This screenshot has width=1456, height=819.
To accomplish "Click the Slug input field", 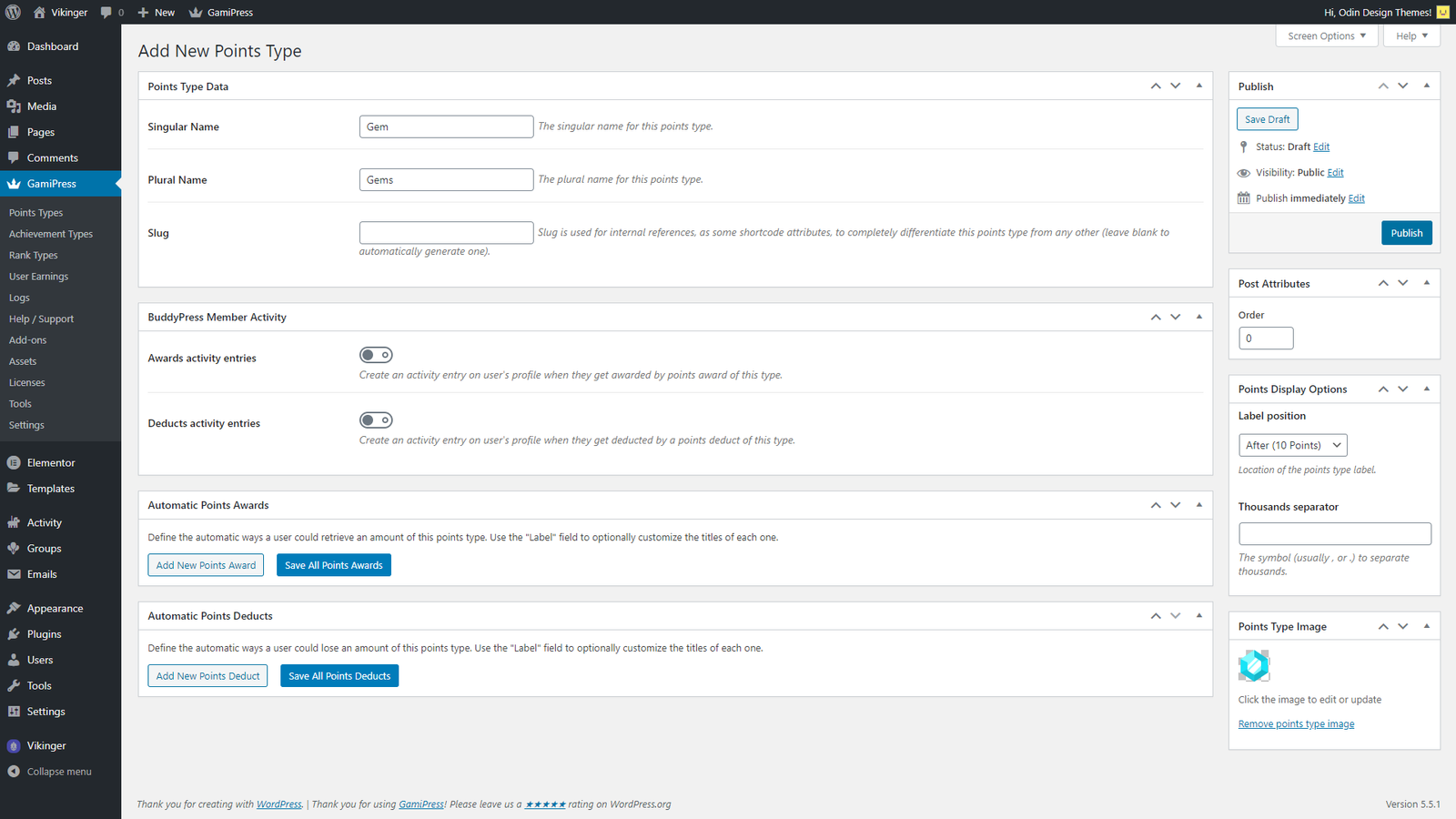I will 446,232.
